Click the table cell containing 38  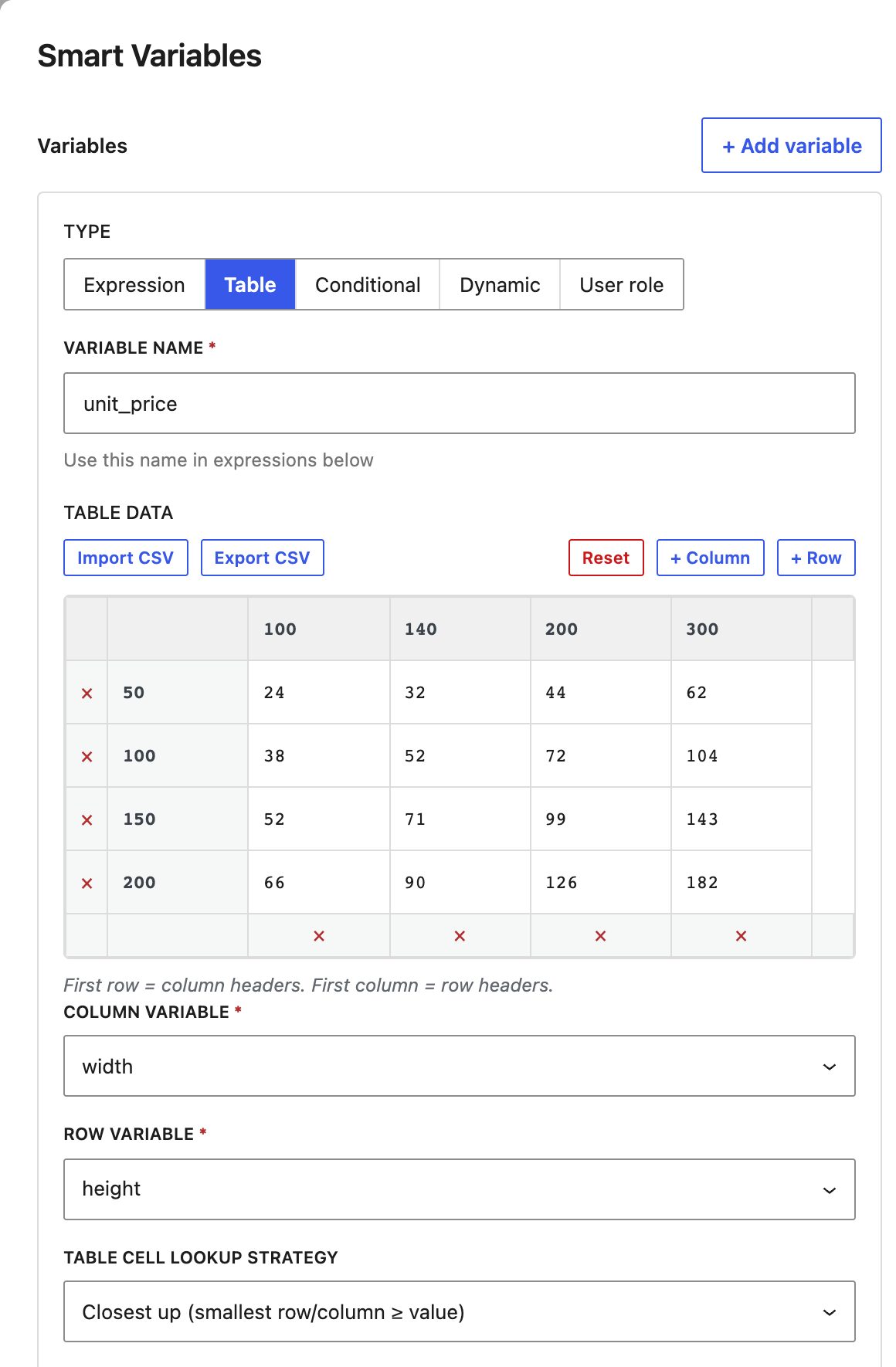pos(319,756)
